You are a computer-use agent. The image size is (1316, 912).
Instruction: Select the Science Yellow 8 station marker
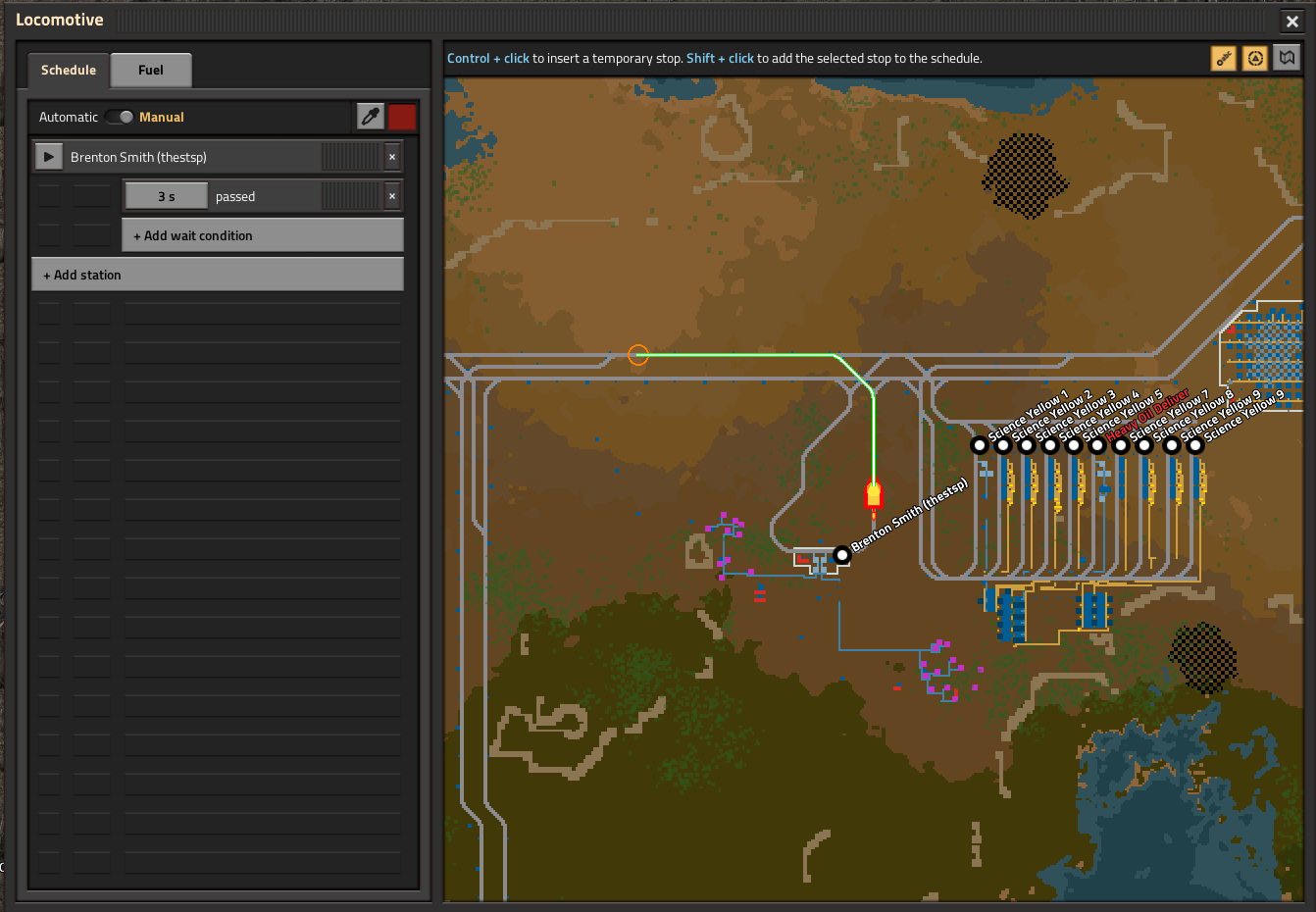[1144, 445]
